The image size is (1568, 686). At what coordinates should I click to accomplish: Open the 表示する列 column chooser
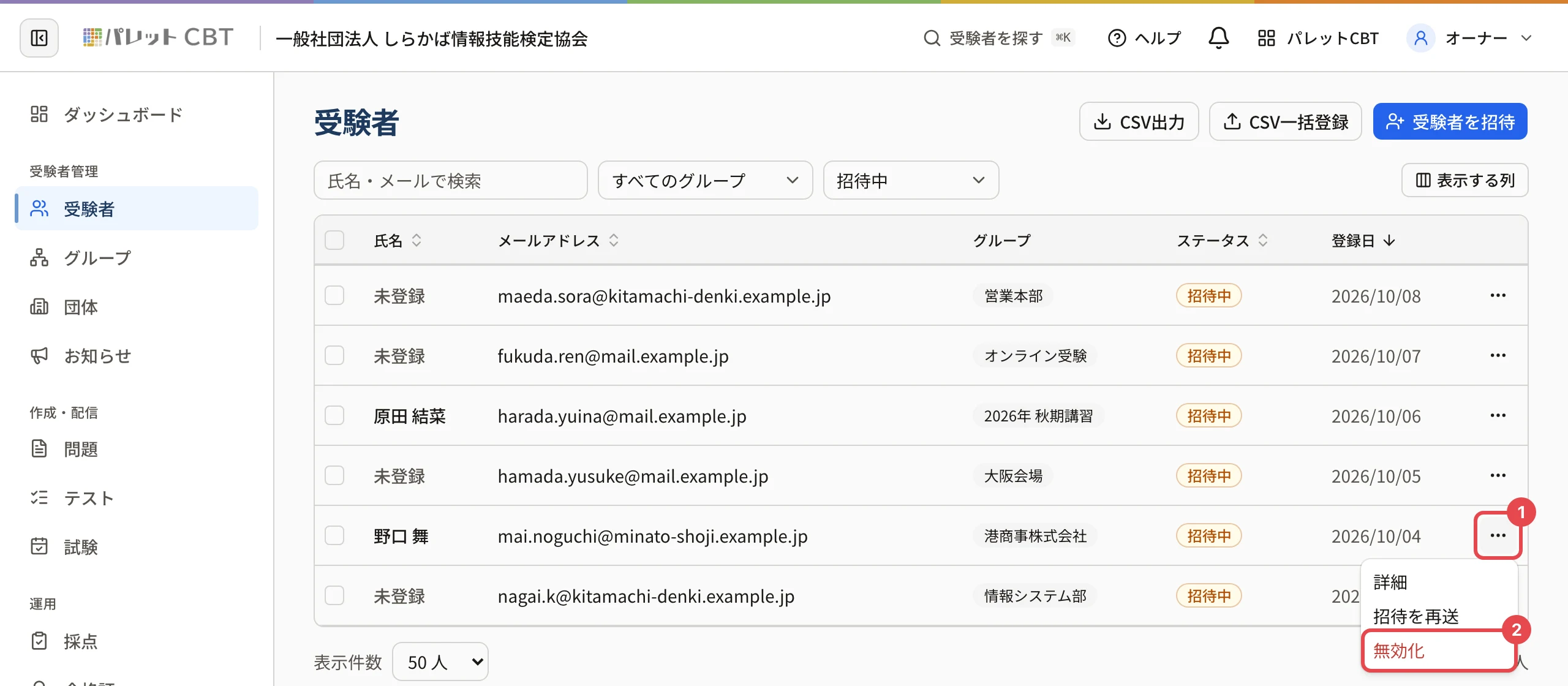1464,180
